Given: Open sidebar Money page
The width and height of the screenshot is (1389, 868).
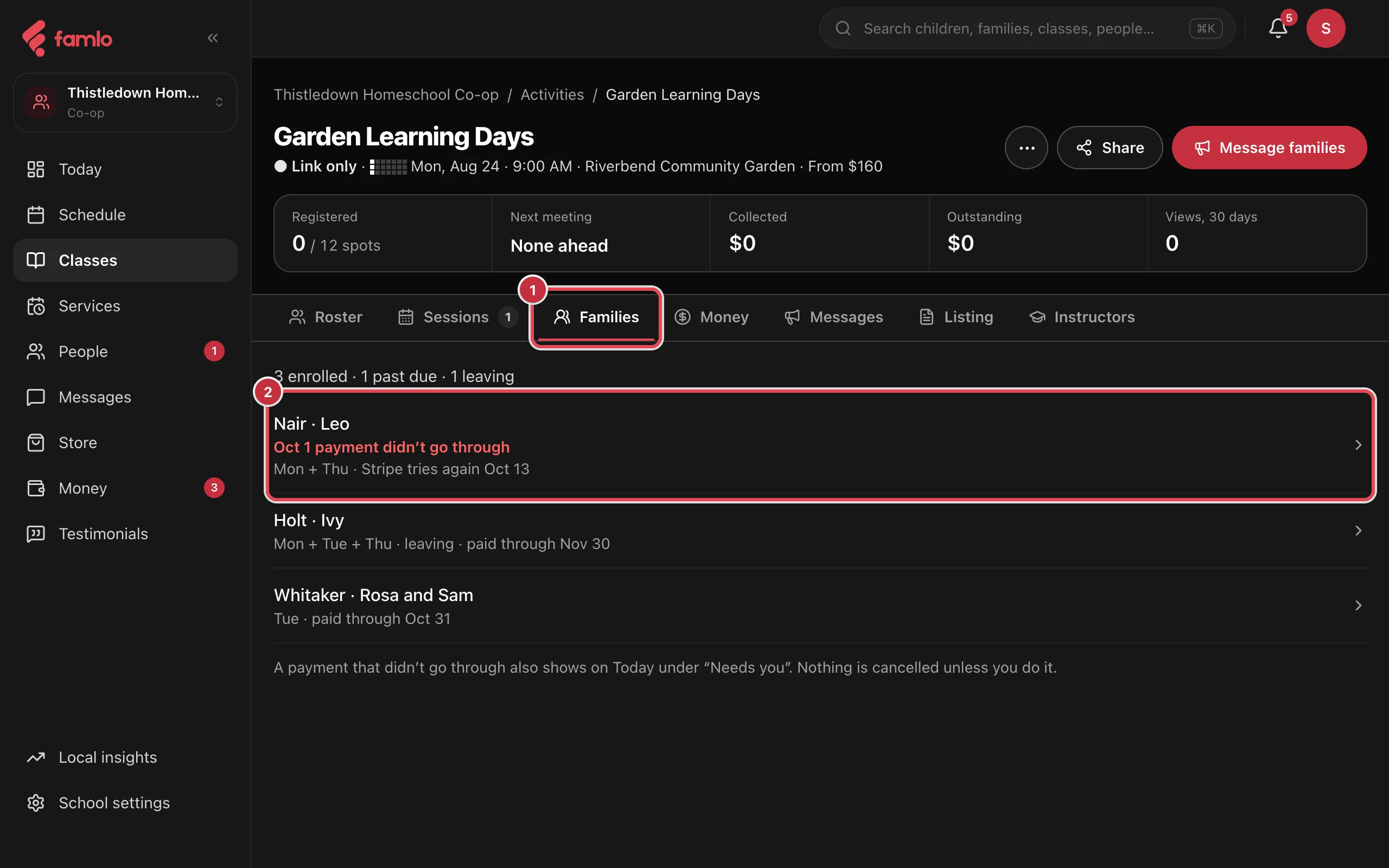Looking at the screenshot, I should pyautogui.click(x=125, y=488).
